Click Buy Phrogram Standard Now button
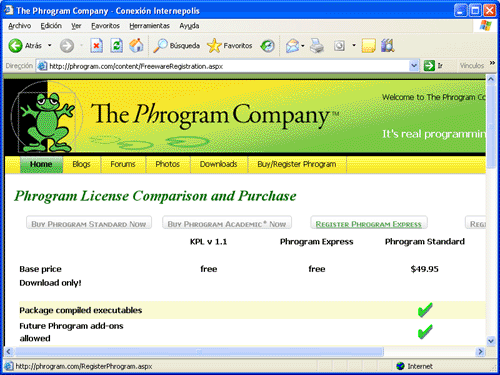500x375 pixels. point(89,223)
